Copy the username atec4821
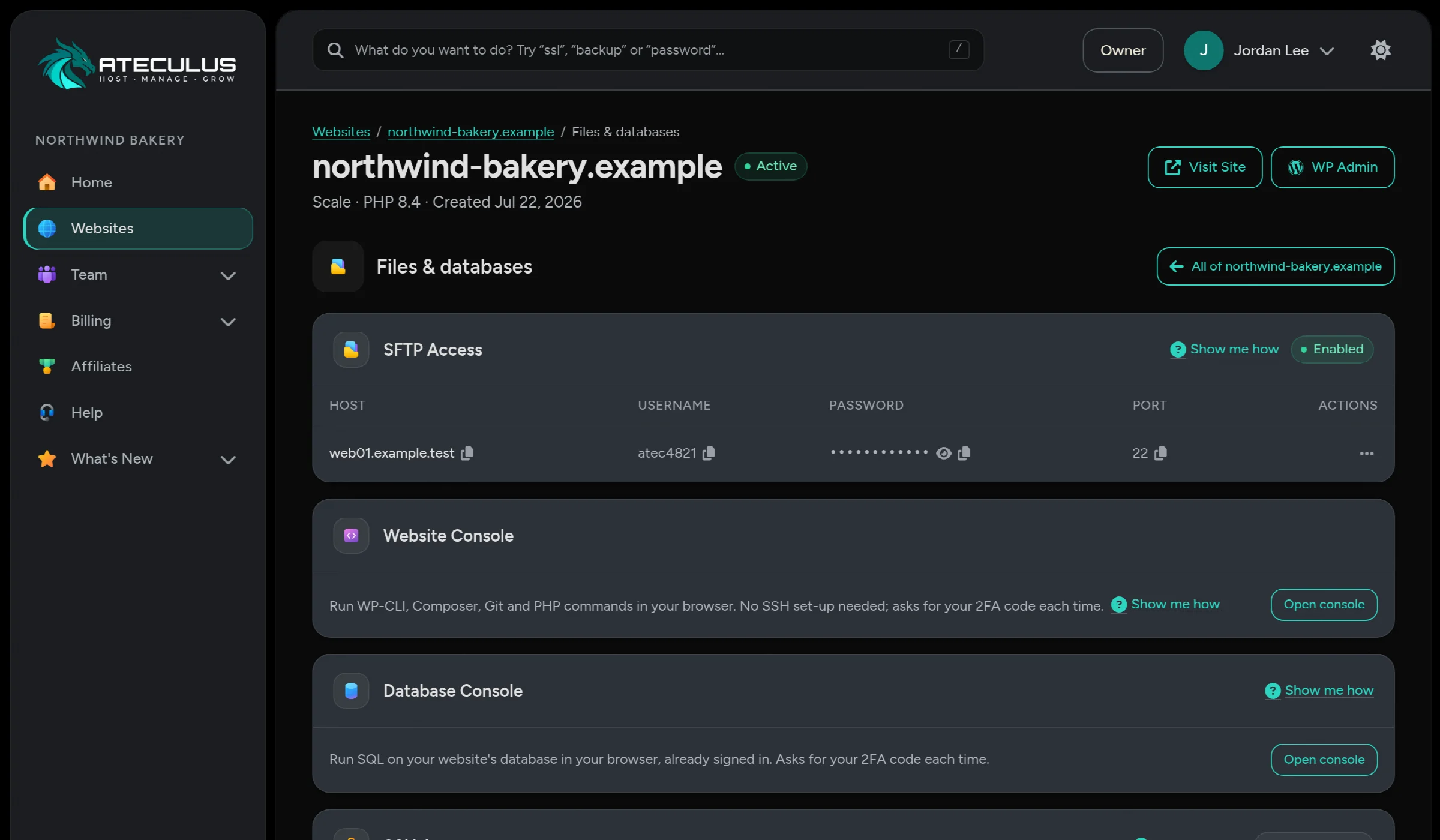Image resolution: width=1440 pixels, height=840 pixels. [709, 453]
